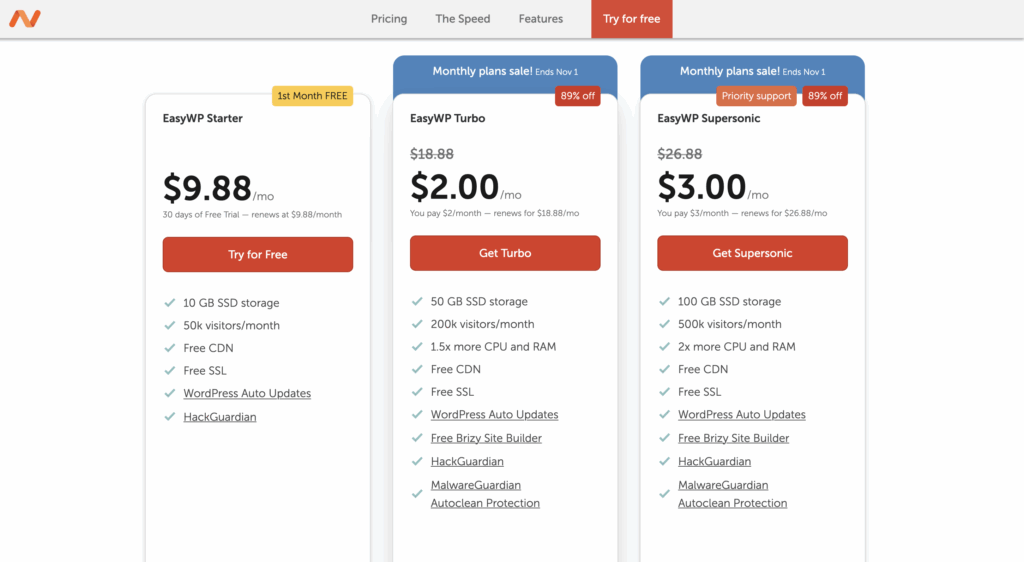Viewport: 1024px width, 562px height.
Task: Select the EasyWP Starter plan title
Action: click(202, 118)
